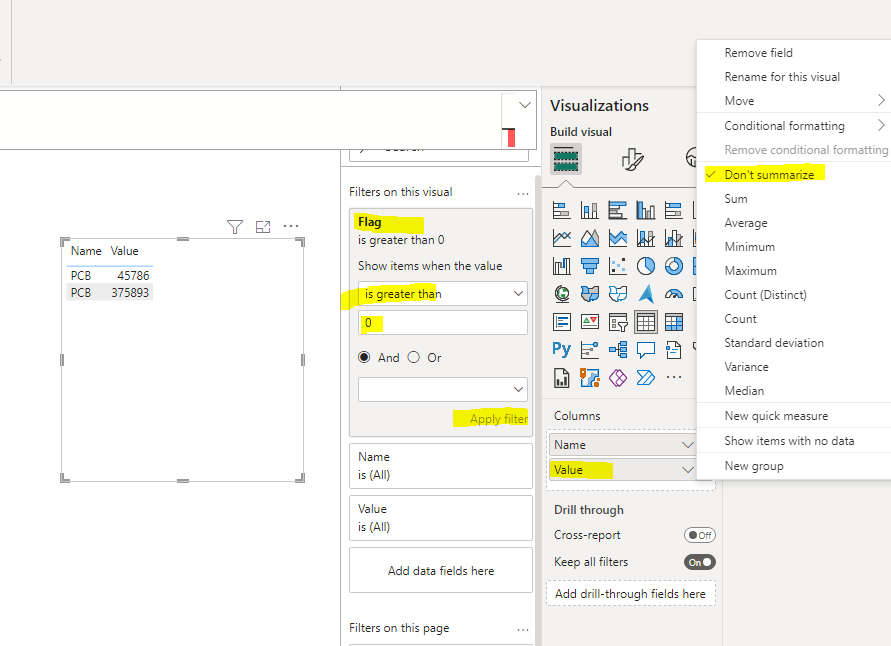Select the stacked bar chart visual

click(x=561, y=210)
